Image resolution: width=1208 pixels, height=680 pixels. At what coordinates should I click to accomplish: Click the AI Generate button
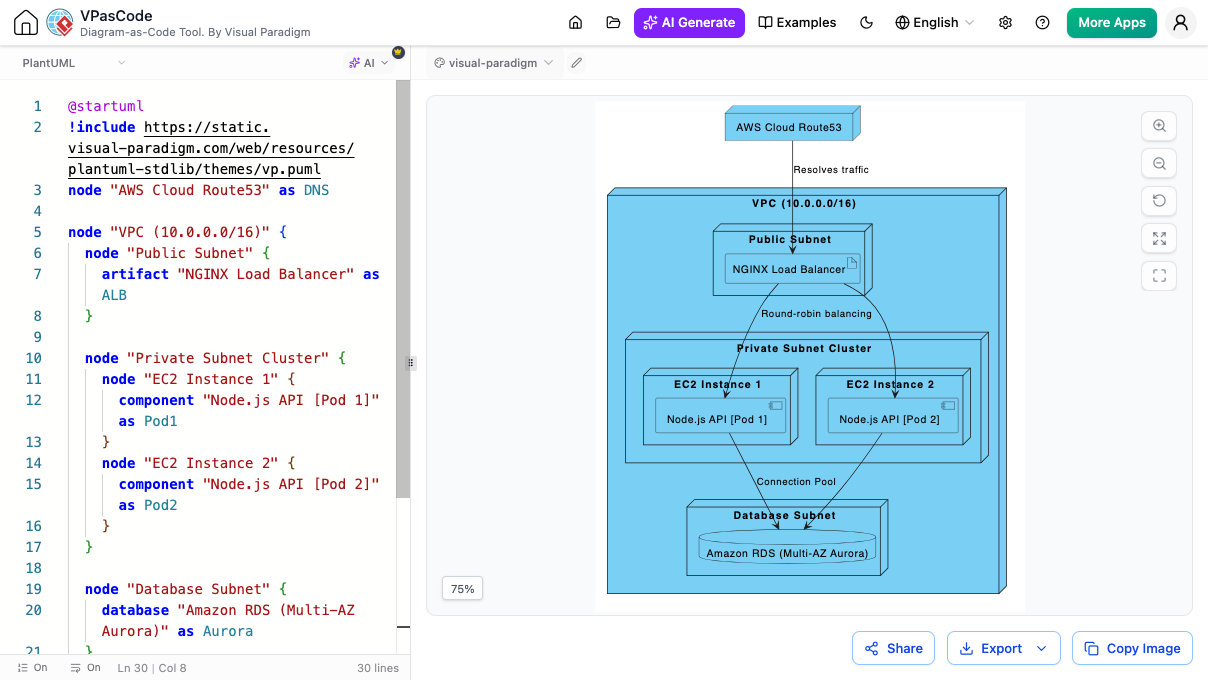point(689,22)
